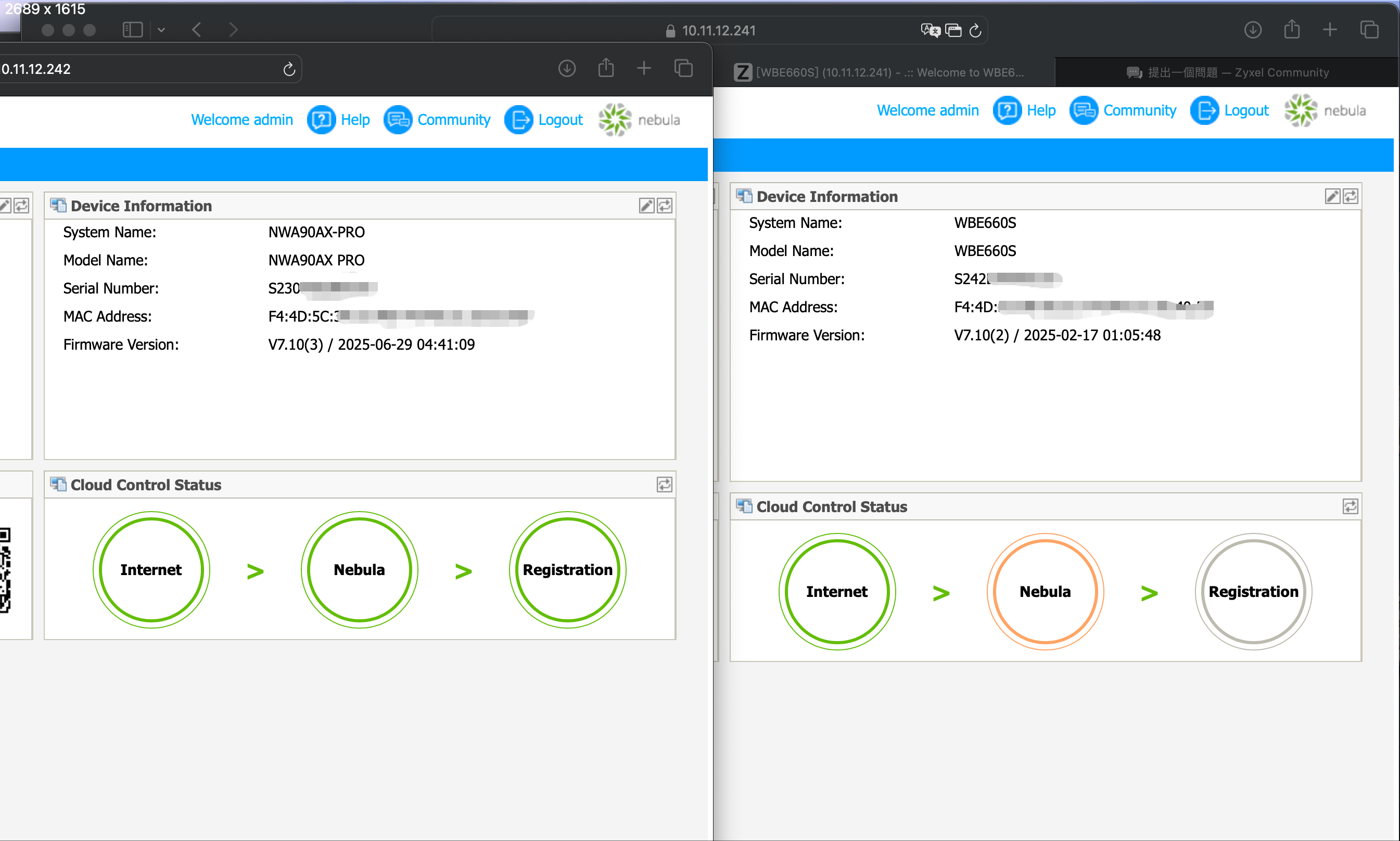Click Logout link text in WBE660S window

[1246, 110]
